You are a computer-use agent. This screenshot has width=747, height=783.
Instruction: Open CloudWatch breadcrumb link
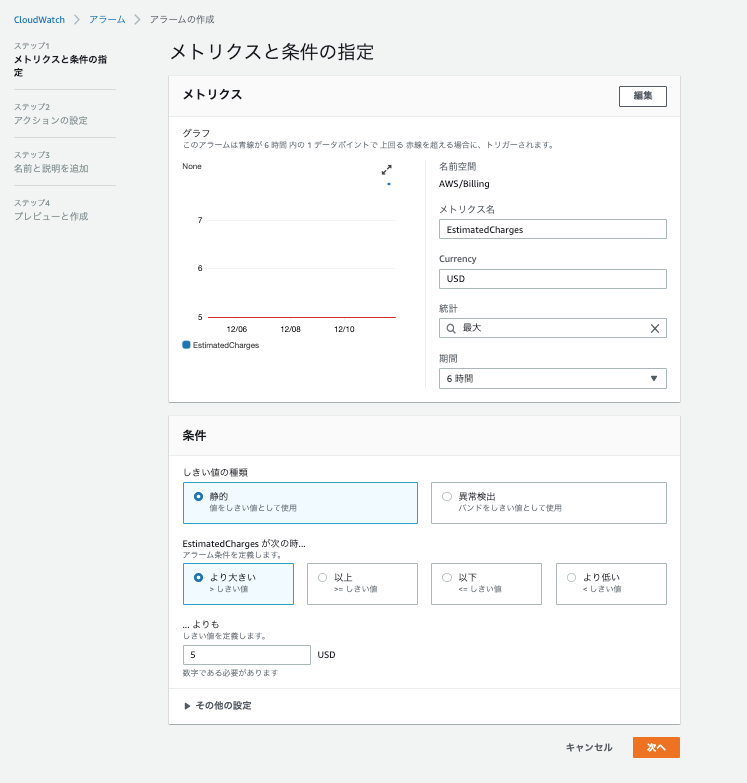tap(39, 20)
